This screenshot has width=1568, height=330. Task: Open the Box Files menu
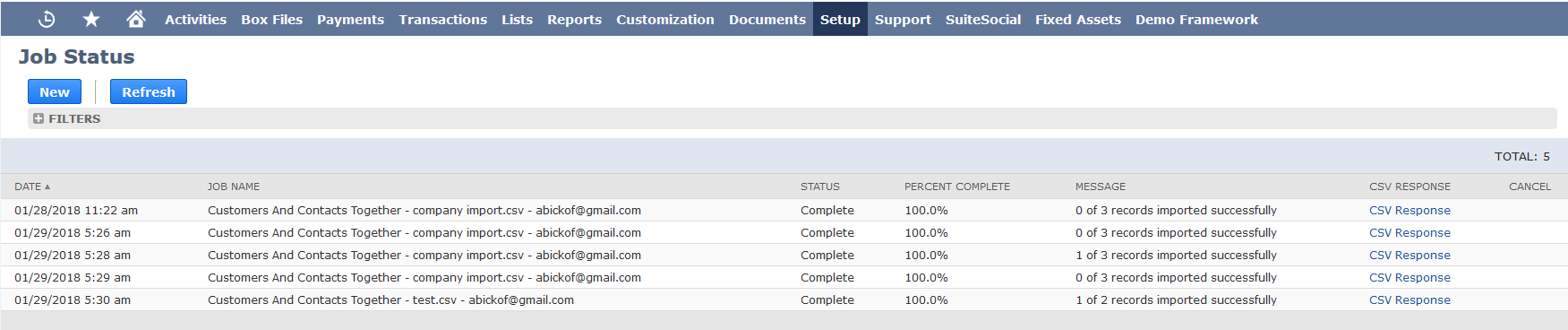pos(271,19)
